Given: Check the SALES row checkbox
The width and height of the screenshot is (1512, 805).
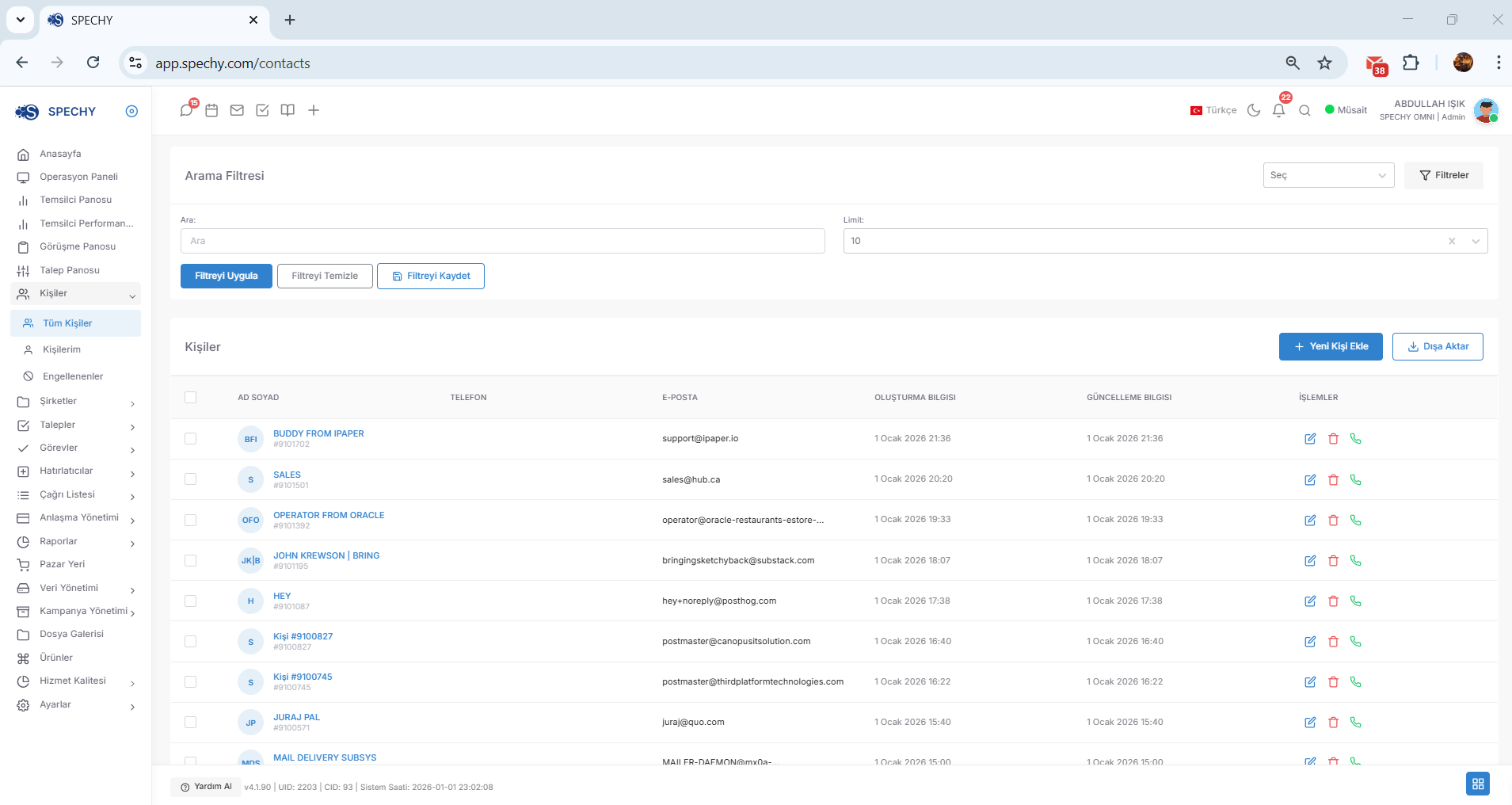Looking at the screenshot, I should point(190,479).
